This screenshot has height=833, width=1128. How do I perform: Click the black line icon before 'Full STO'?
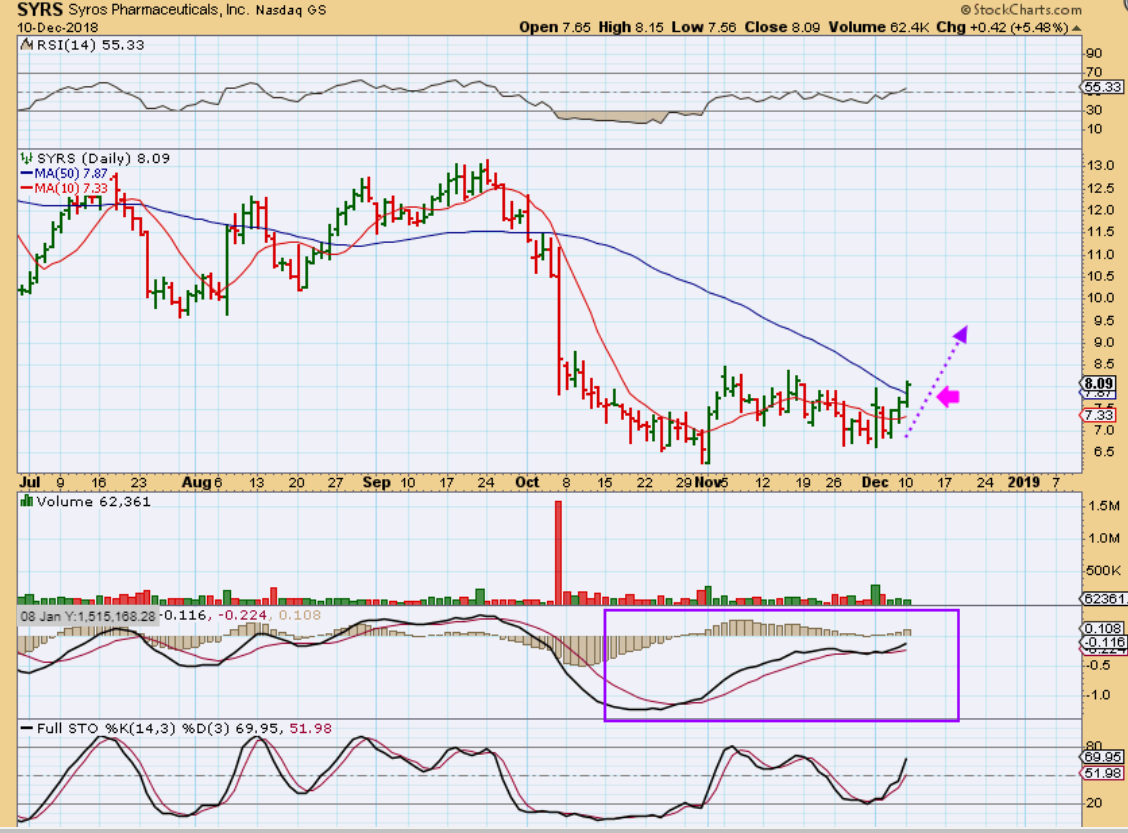click(x=27, y=729)
